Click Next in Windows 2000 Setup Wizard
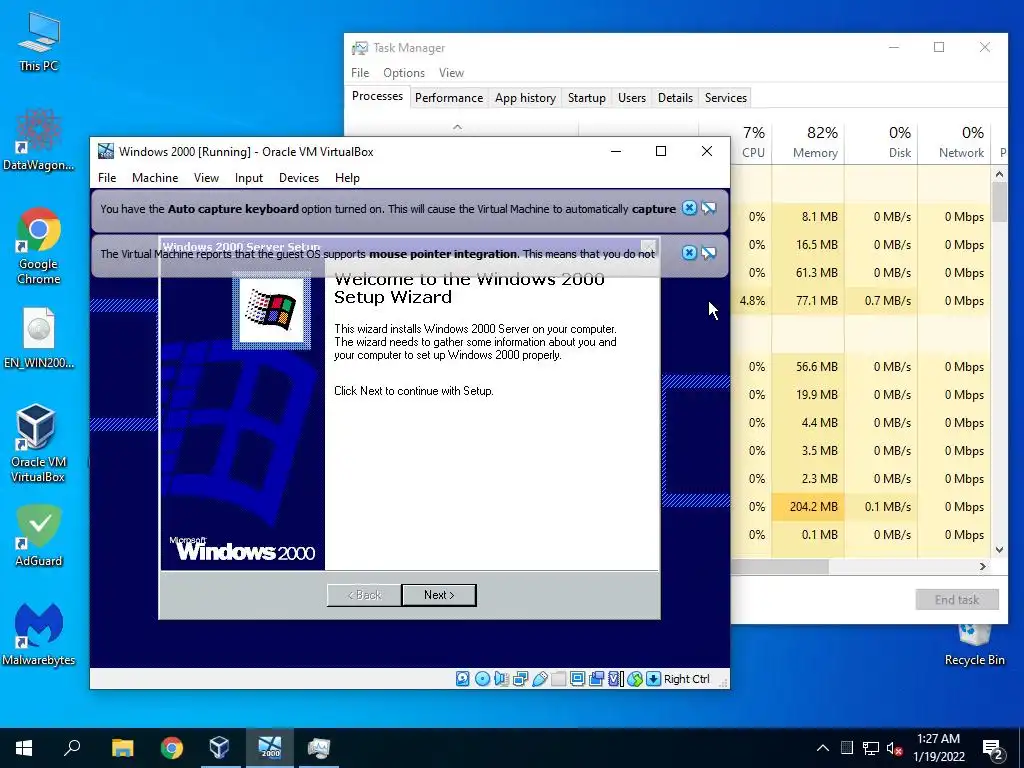 [439, 595]
